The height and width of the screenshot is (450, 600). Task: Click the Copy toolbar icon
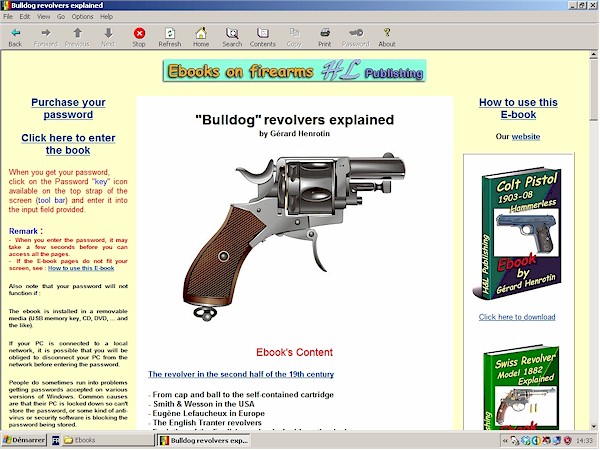click(x=294, y=37)
